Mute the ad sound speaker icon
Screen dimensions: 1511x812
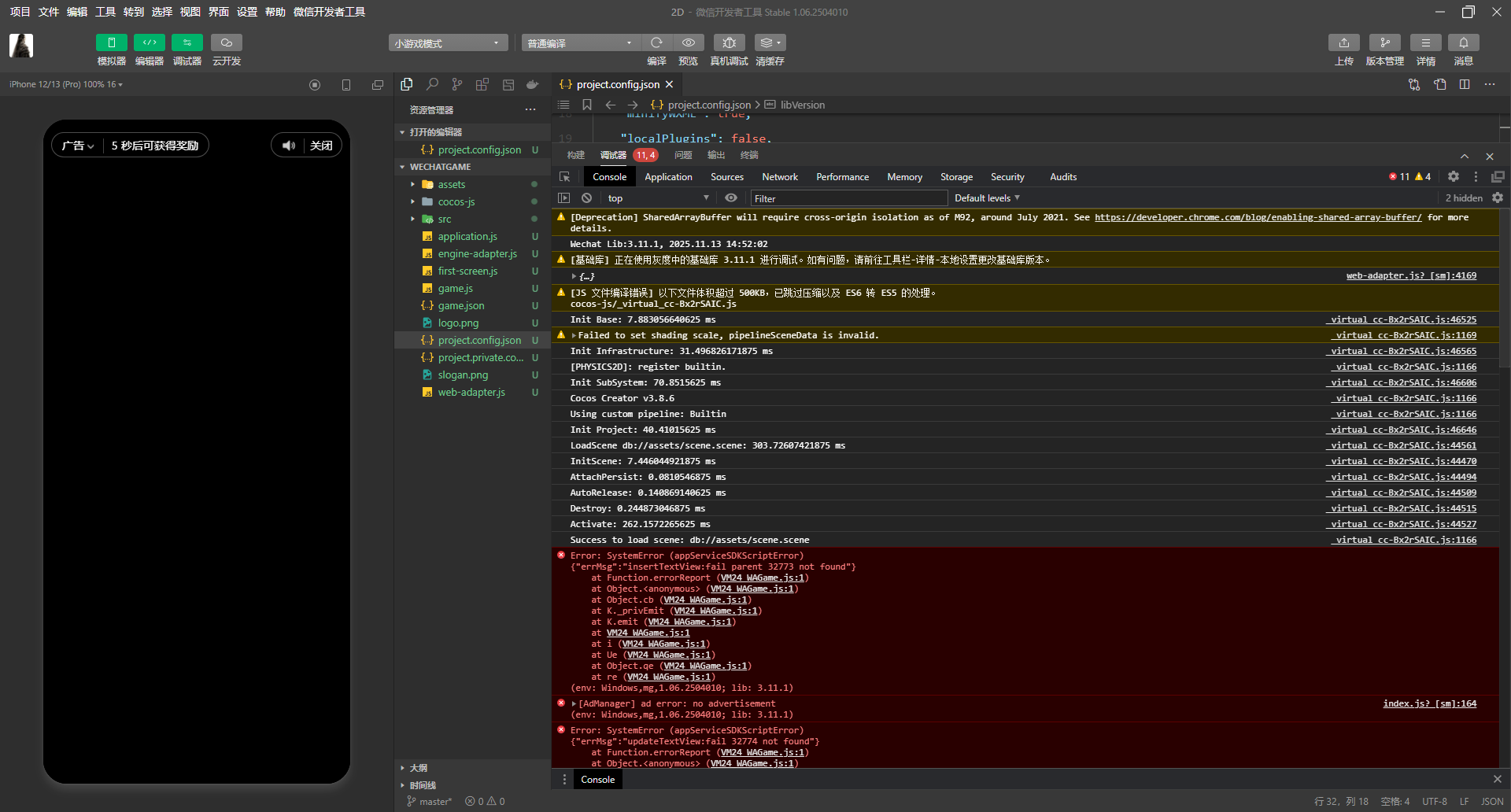click(x=289, y=146)
